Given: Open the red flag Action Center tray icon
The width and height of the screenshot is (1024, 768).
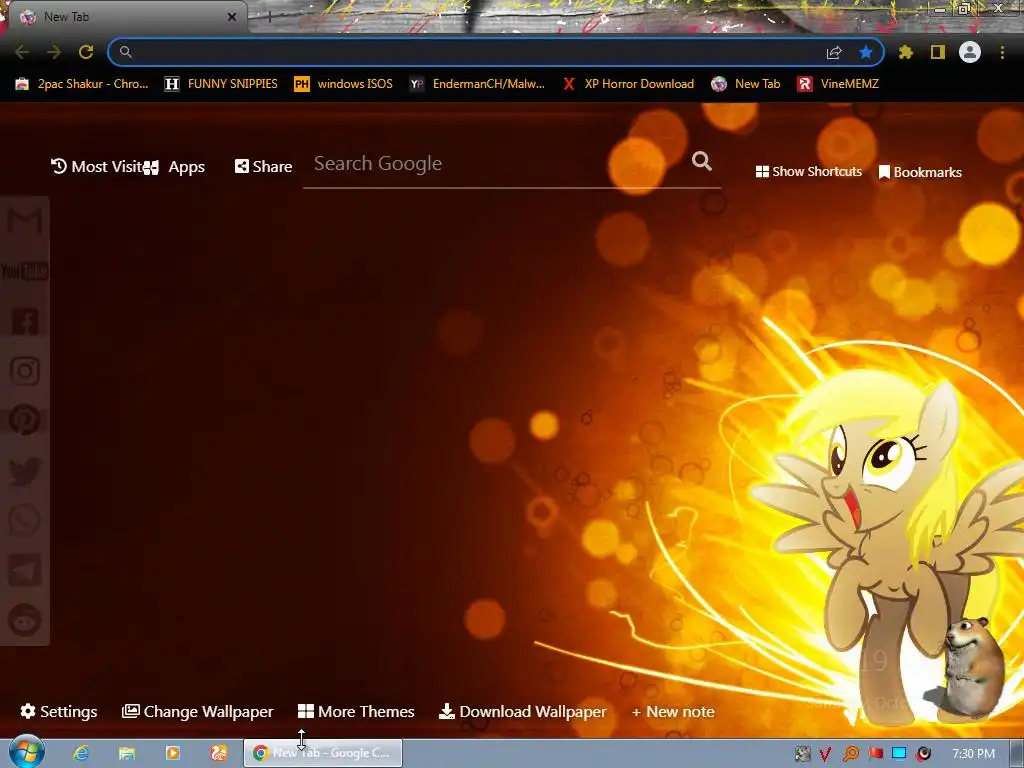Looking at the screenshot, I should click(875, 754).
